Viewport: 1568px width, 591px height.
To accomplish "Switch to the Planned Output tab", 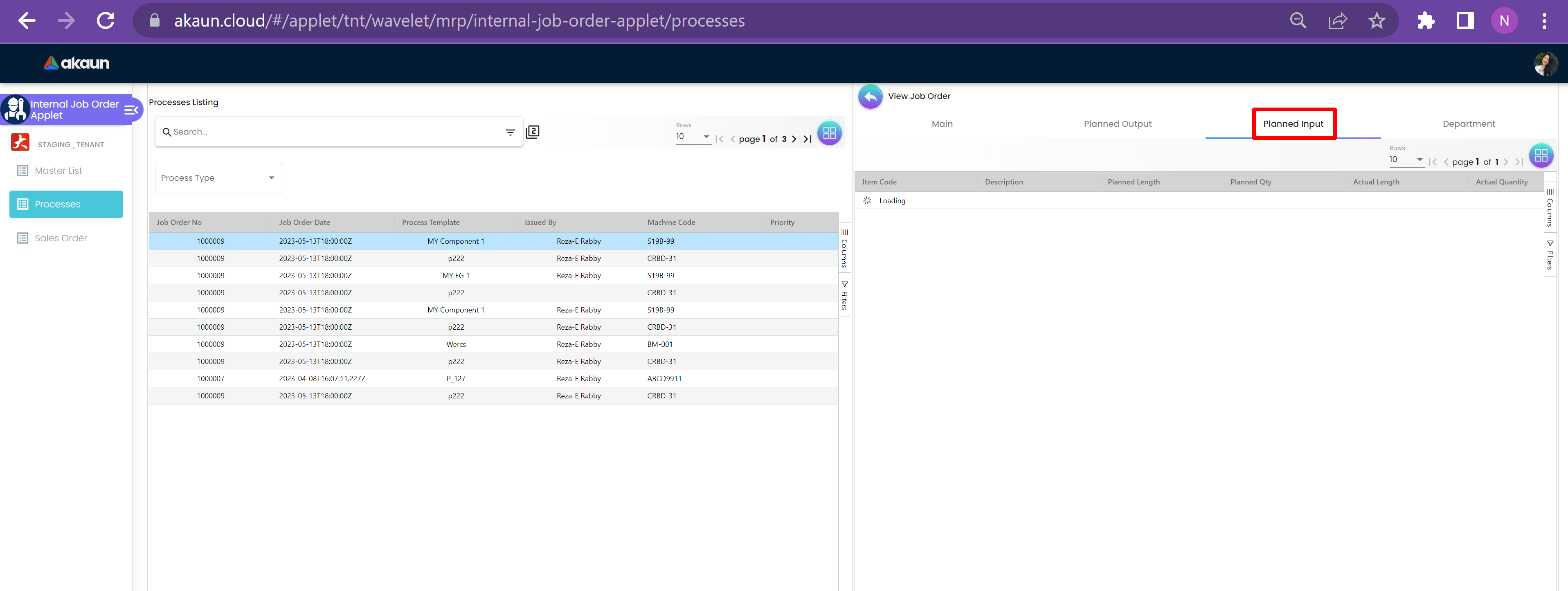I will pyautogui.click(x=1117, y=124).
